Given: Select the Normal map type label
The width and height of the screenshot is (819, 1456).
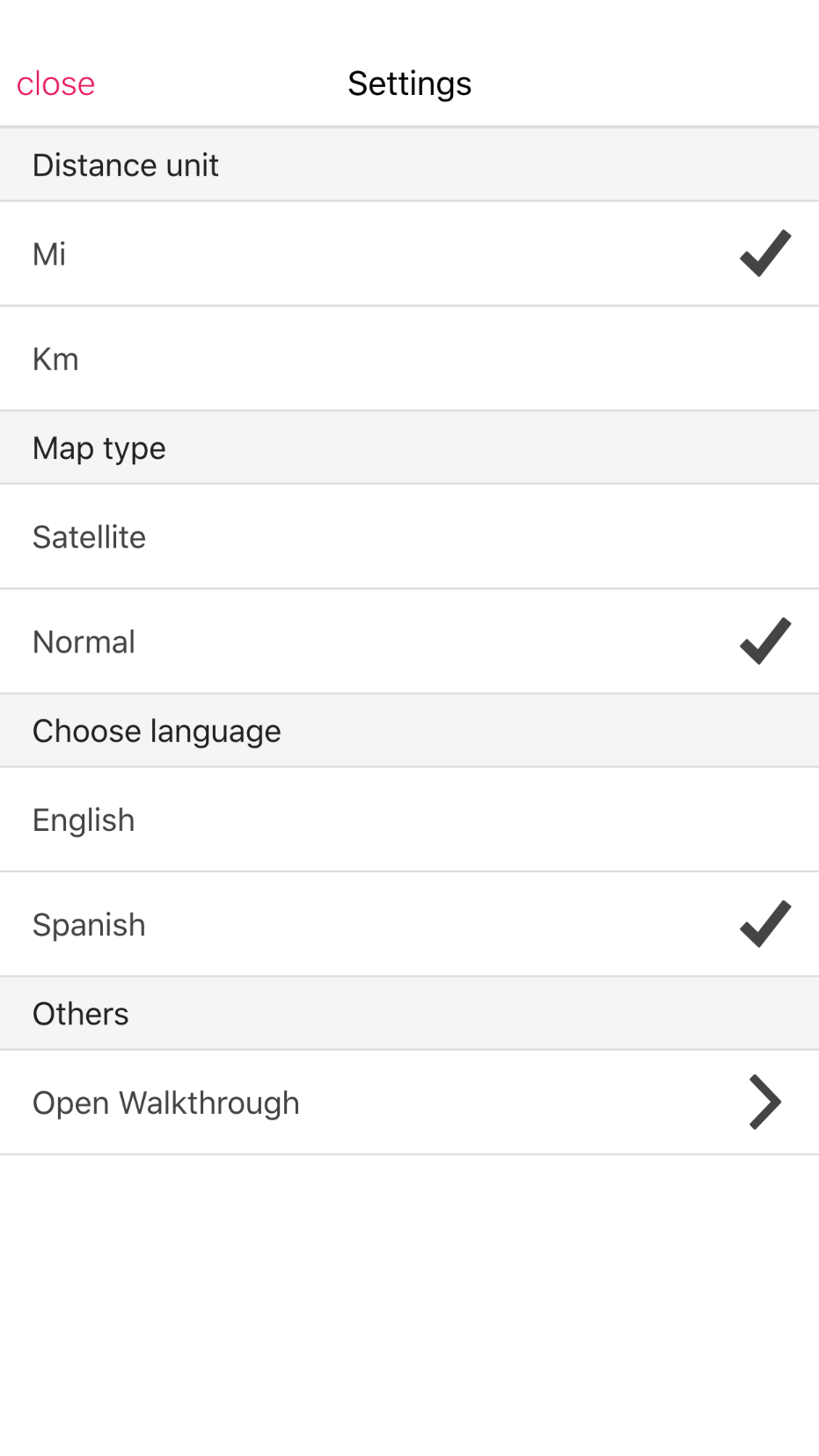Looking at the screenshot, I should (84, 642).
